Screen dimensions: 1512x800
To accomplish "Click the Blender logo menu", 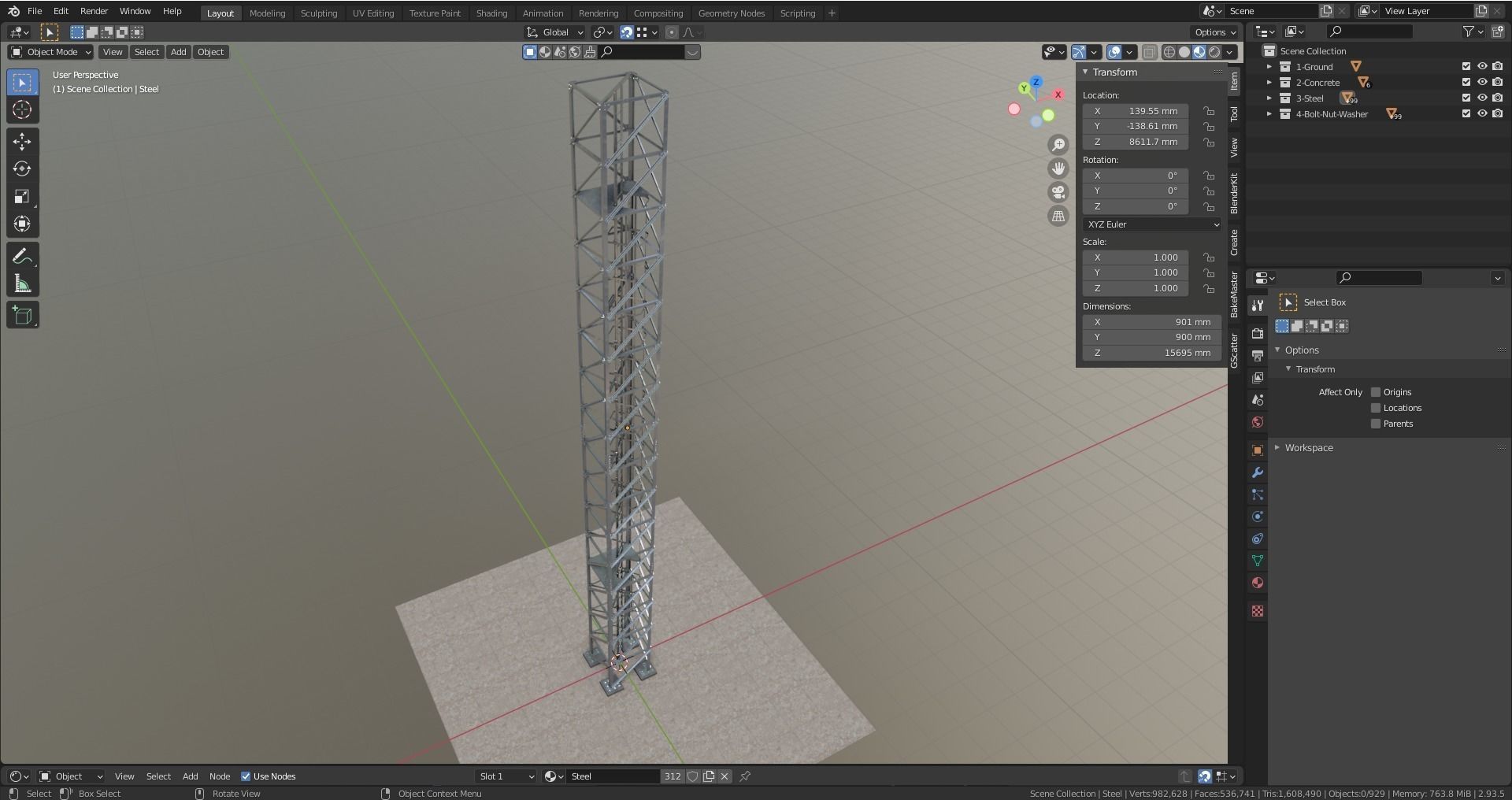I will [x=13, y=11].
